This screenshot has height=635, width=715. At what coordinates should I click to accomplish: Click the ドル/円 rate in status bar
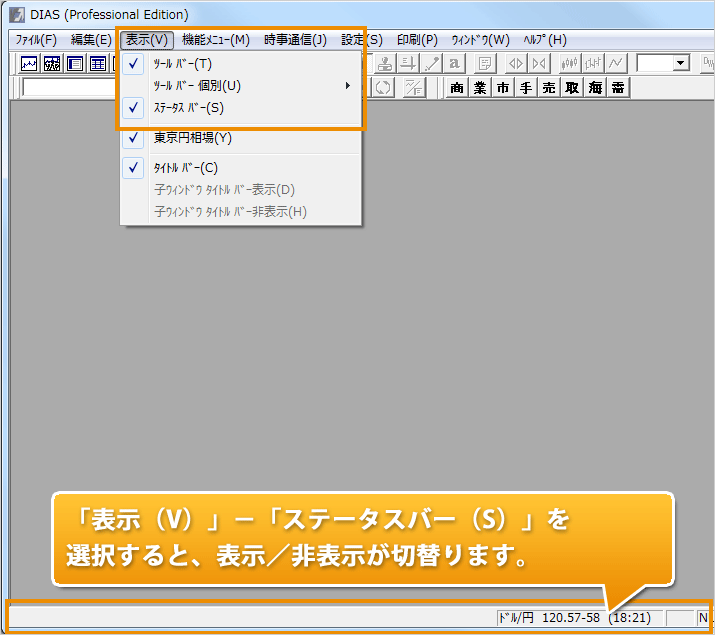[x=550, y=619]
